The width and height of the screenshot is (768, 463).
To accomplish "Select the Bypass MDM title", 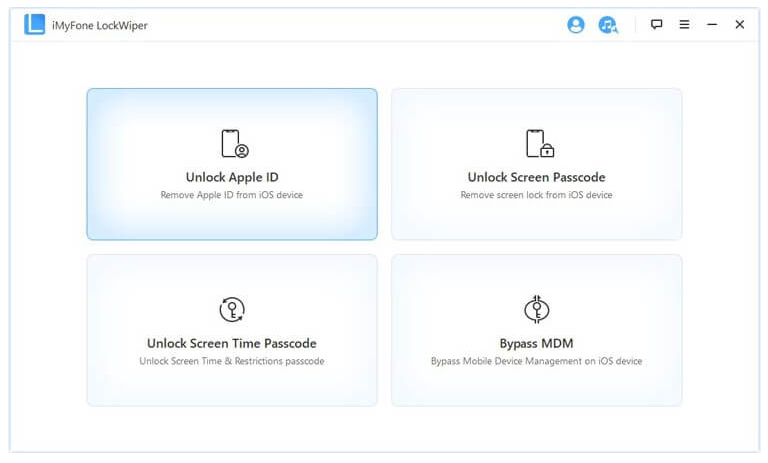I will point(536,344).
